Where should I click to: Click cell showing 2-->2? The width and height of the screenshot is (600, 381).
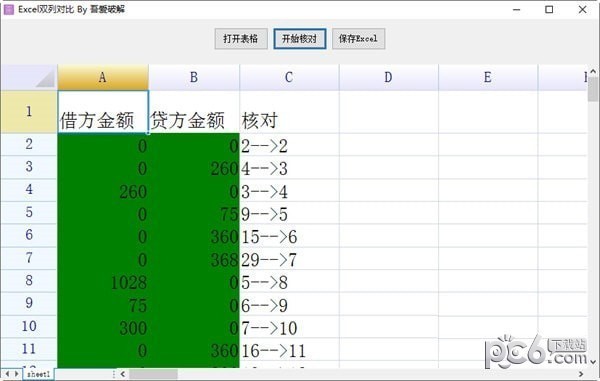coord(289,145)
